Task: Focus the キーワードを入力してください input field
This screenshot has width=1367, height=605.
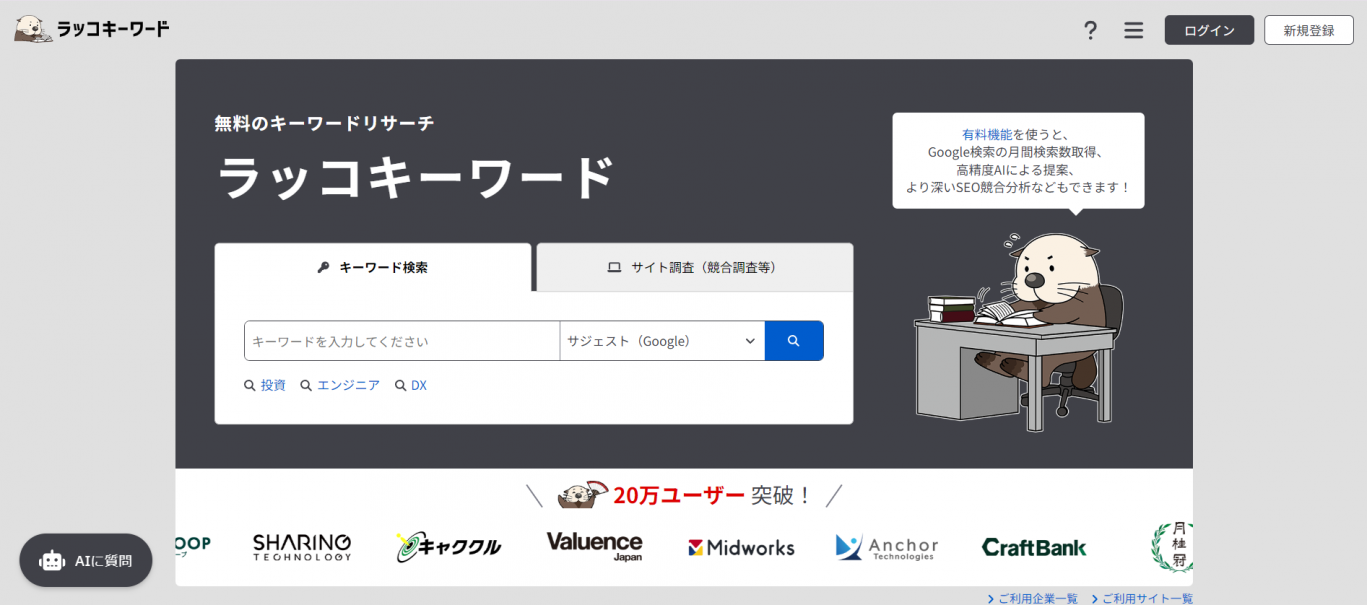Action: (401, 341)
